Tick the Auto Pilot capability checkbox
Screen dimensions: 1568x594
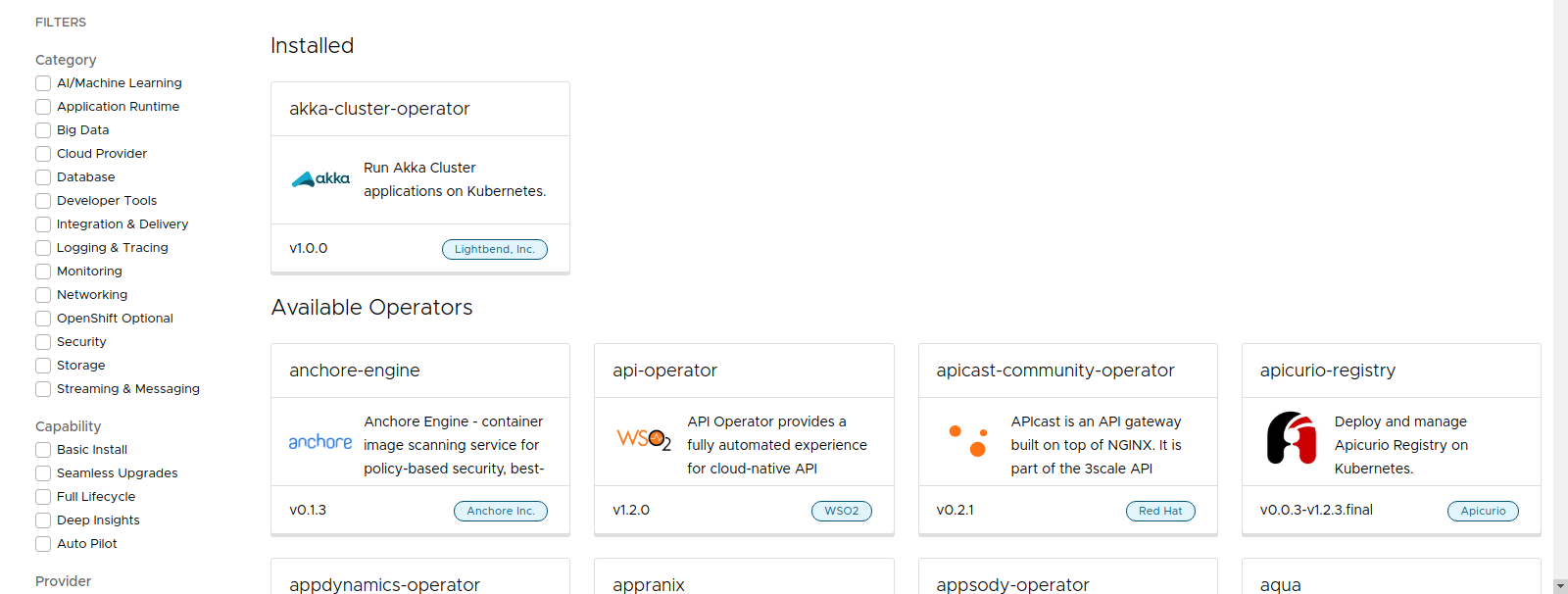[43, 544]
